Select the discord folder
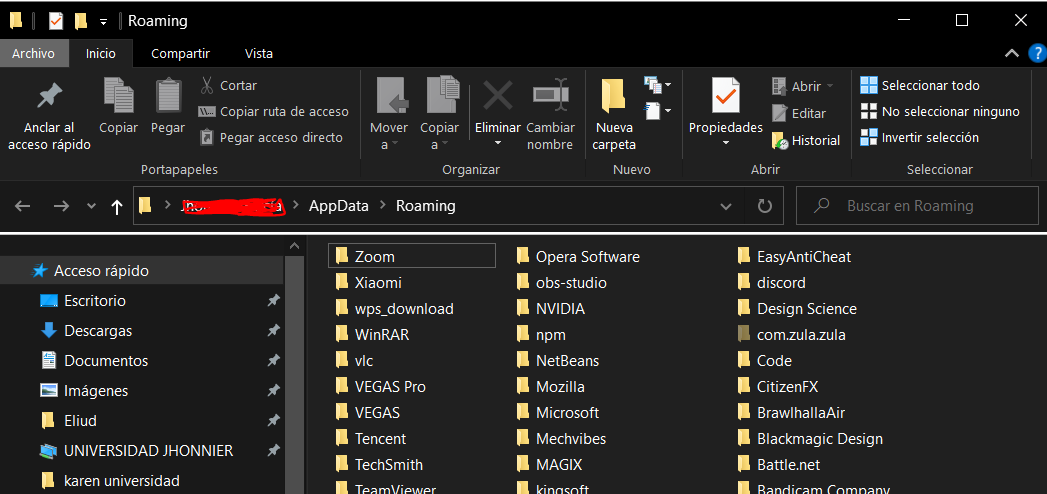 (772, 283)
